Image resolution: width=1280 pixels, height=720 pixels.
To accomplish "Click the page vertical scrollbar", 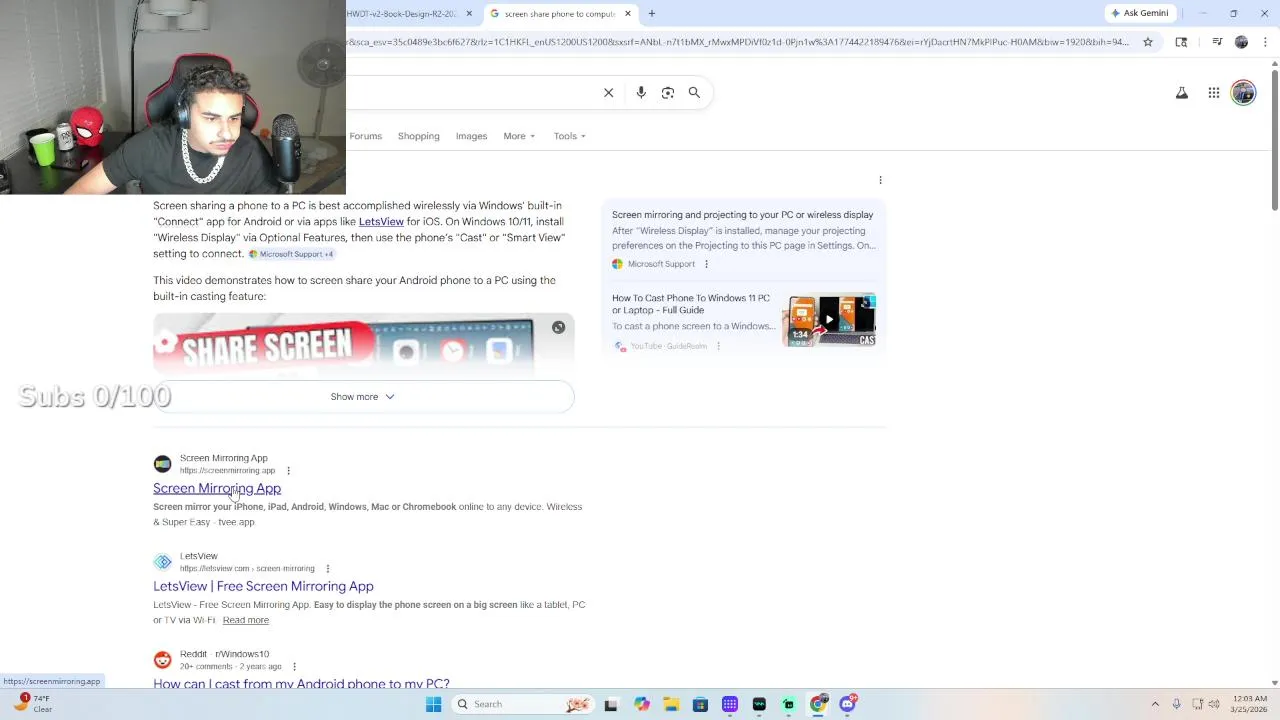I will click(1274, 140).
